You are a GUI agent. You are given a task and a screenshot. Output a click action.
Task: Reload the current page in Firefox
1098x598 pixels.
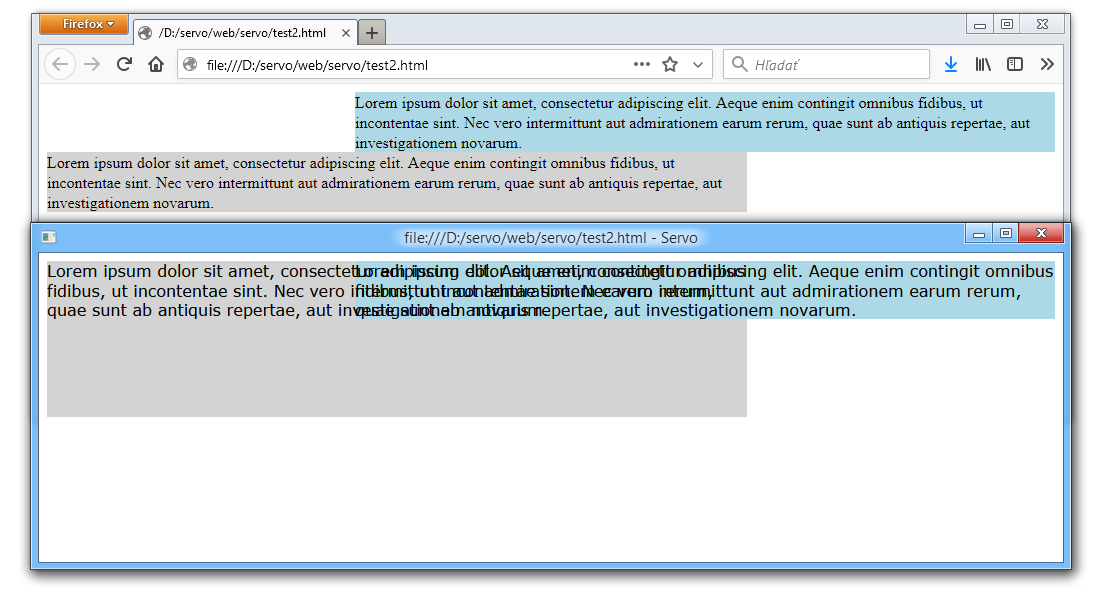coord(124,64)
